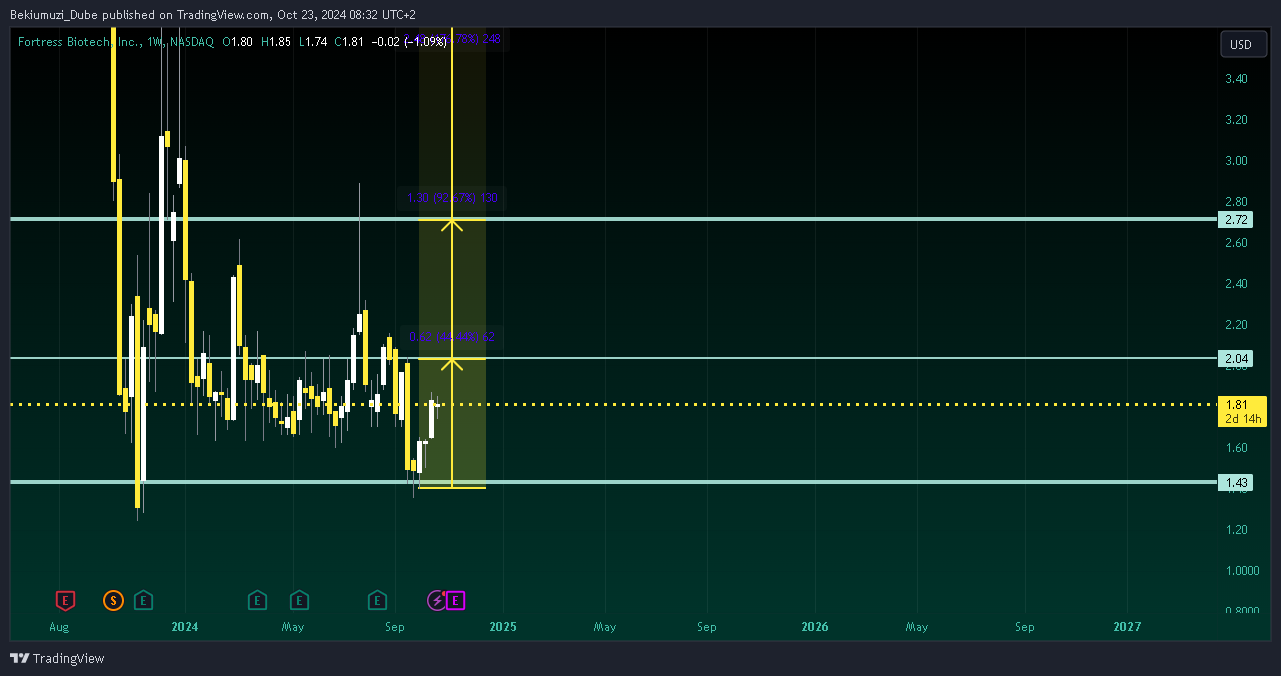Click the Aug label on time axis
This screenshot has width=1281, height=676.
tap(59, 628)
